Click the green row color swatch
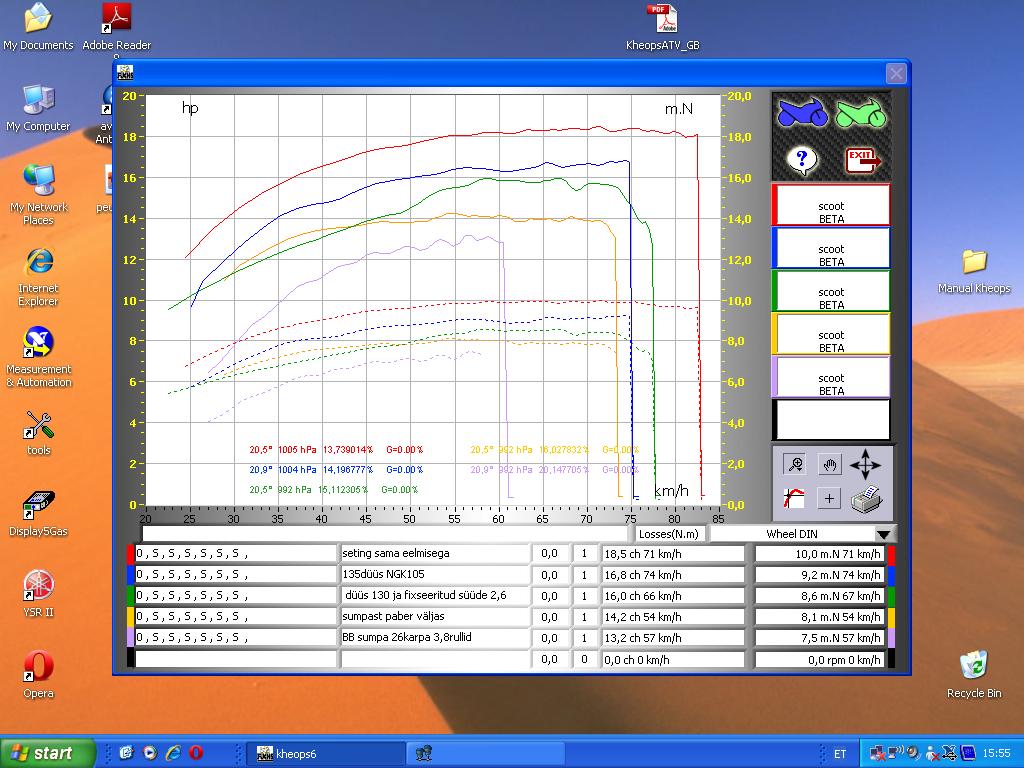 131,596
